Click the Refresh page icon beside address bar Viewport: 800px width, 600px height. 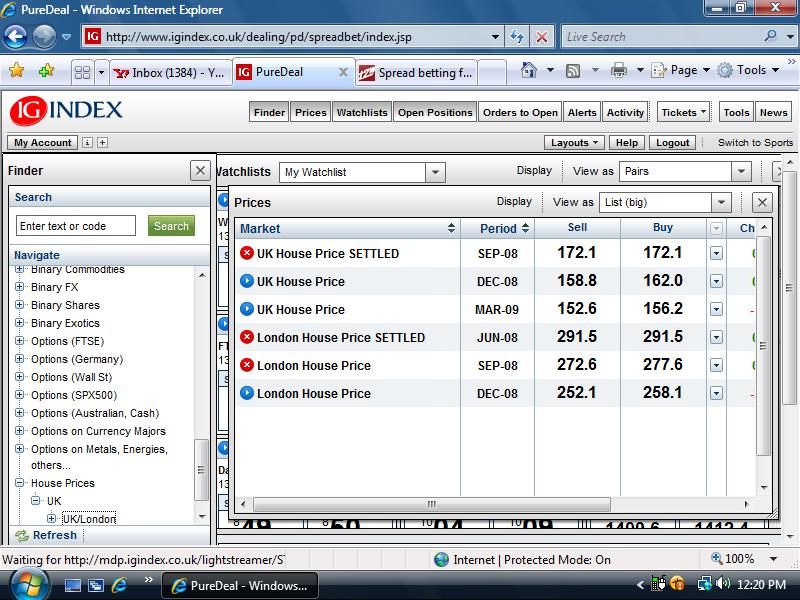517,37
